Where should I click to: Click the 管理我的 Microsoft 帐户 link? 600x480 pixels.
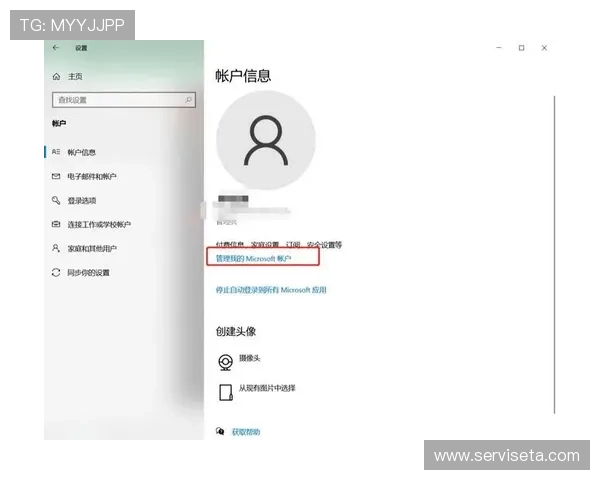(x=253, y=258)
